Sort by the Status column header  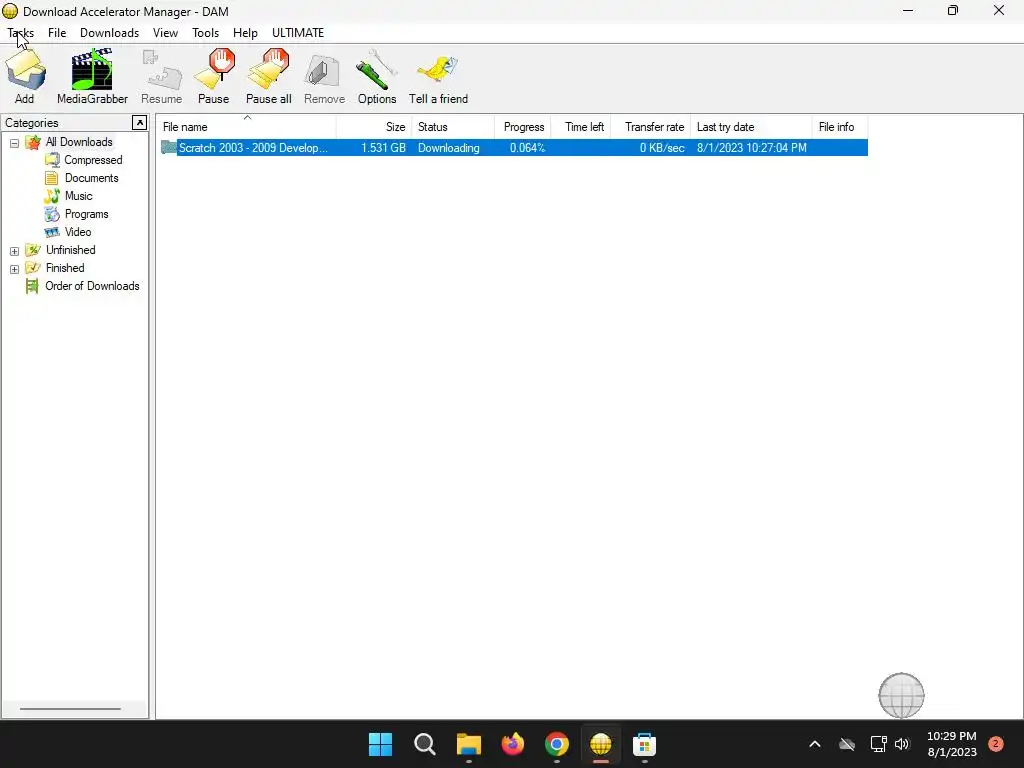click(x=453, y=127)
